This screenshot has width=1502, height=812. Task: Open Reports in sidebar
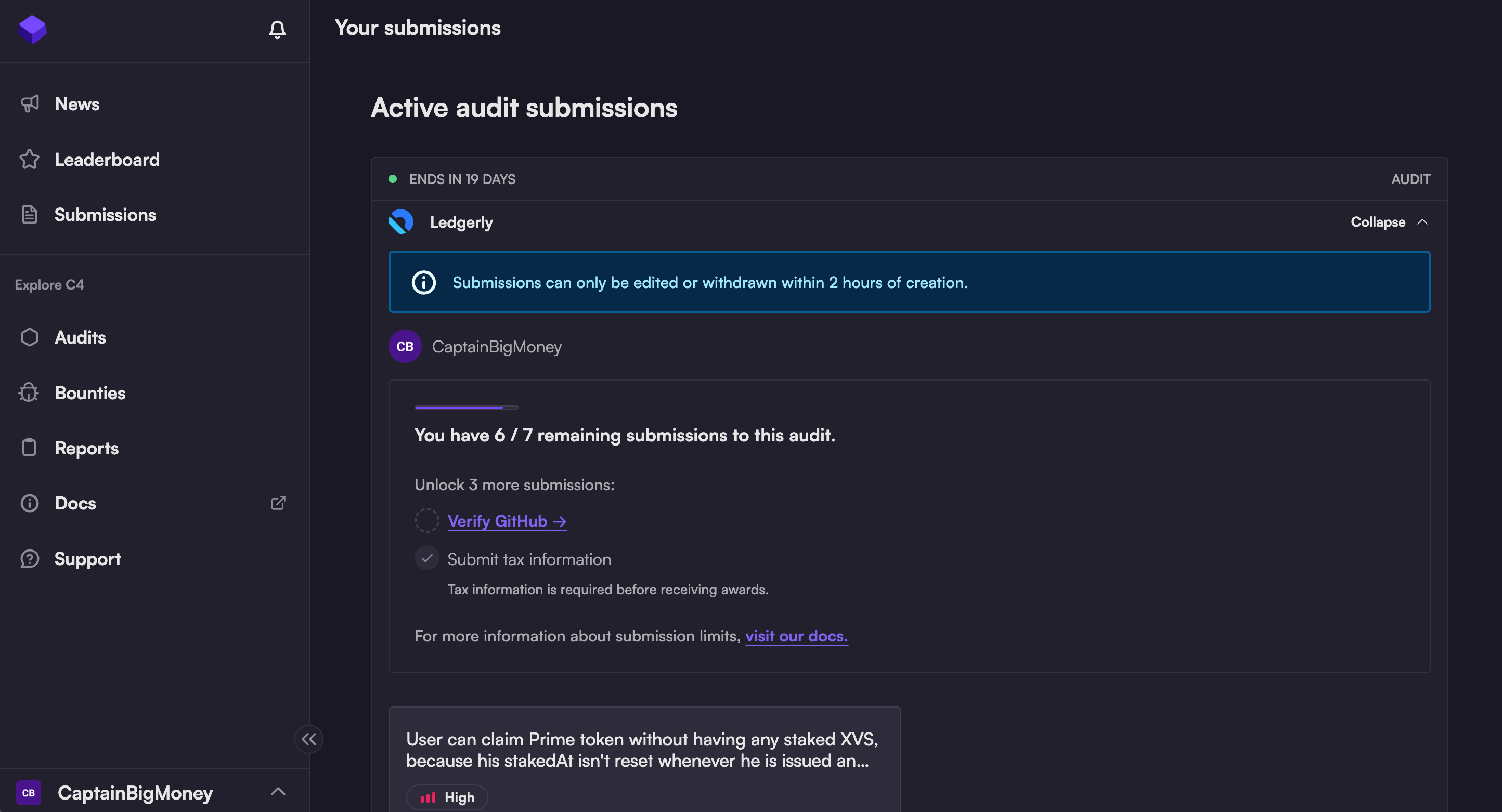pyautogui.click(x=86, y=448)
